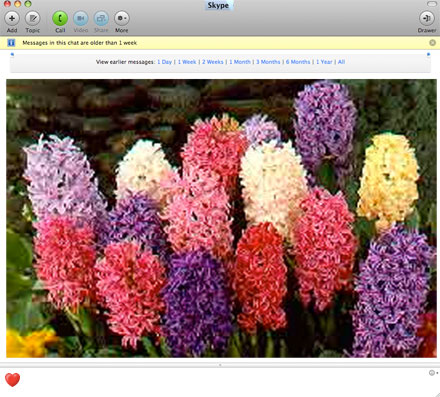Click the red heart emoticon in input

13,380
